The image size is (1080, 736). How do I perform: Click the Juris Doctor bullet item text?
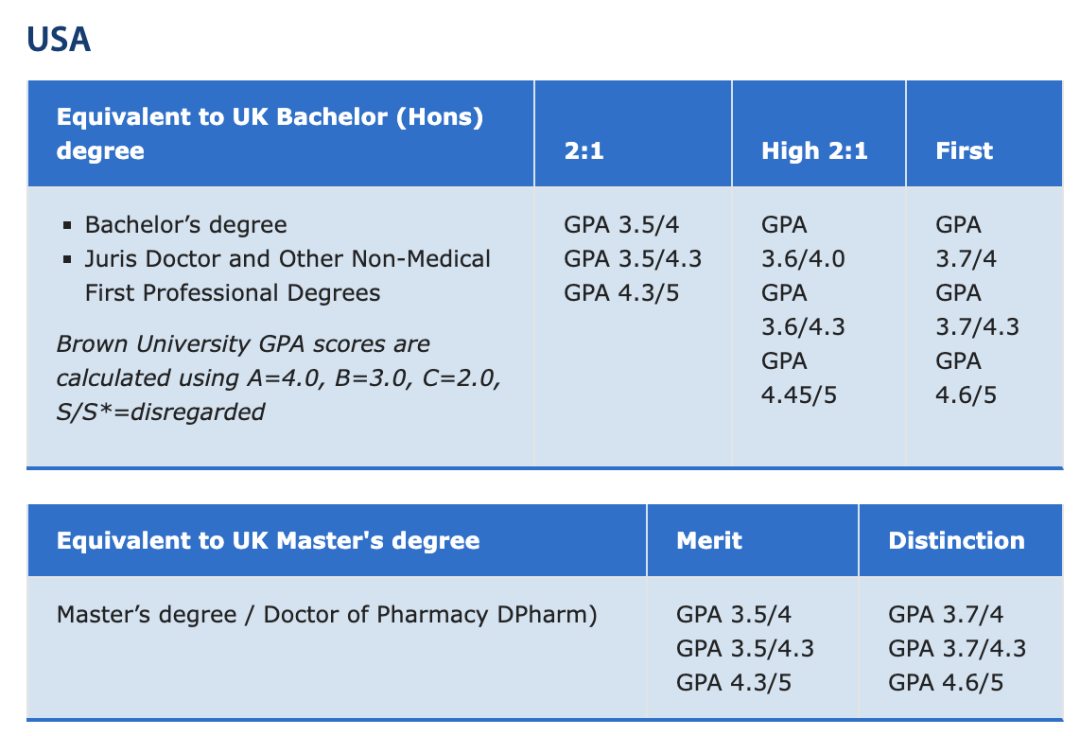pyautogui.click(x=287, y=276)
